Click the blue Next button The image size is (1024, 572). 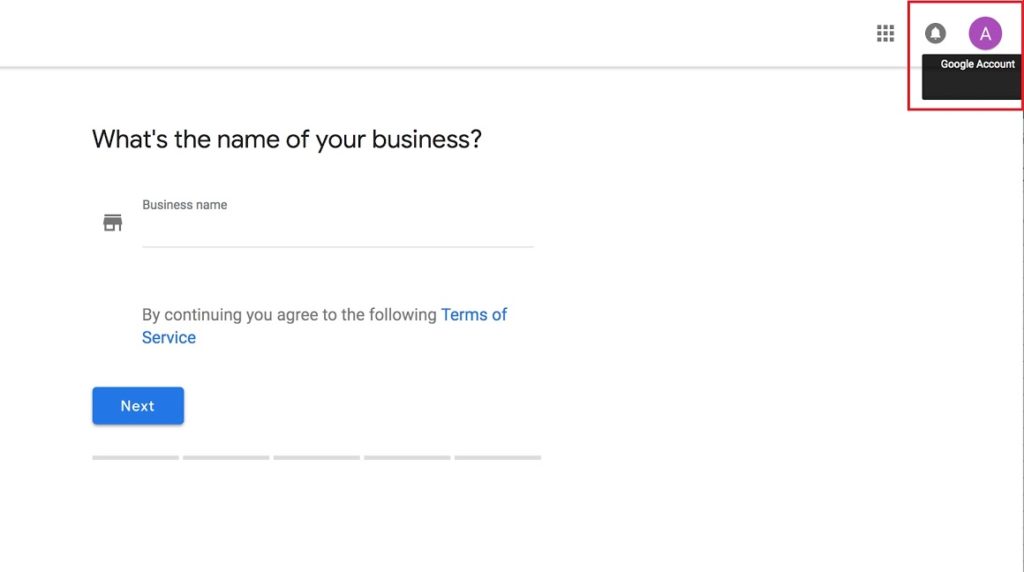[x=138, y=405]
